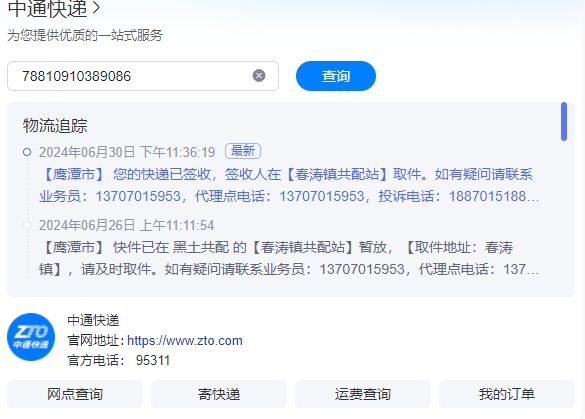Screen dimensions: 585x419
Task: Clear the tracking number with the X icon
Action: [259, 76]
